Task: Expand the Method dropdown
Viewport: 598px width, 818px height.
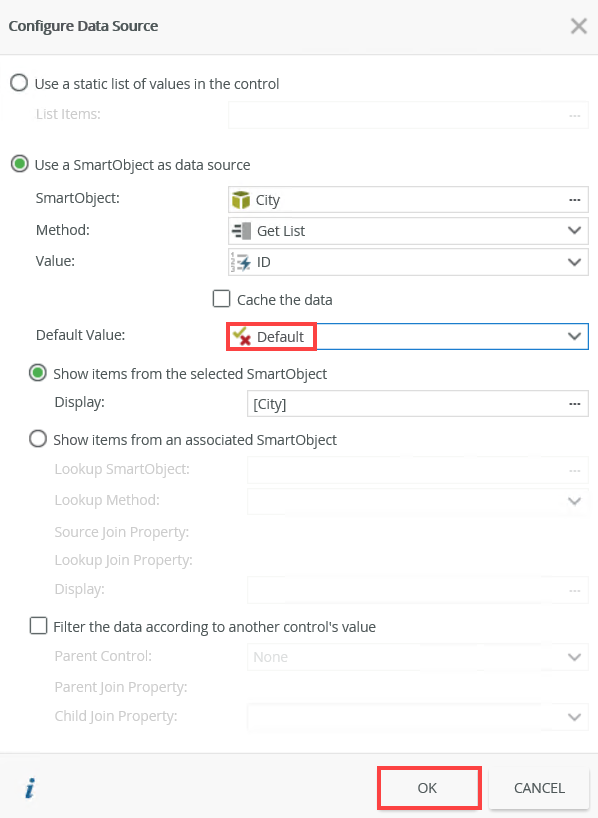Action: 574,231
